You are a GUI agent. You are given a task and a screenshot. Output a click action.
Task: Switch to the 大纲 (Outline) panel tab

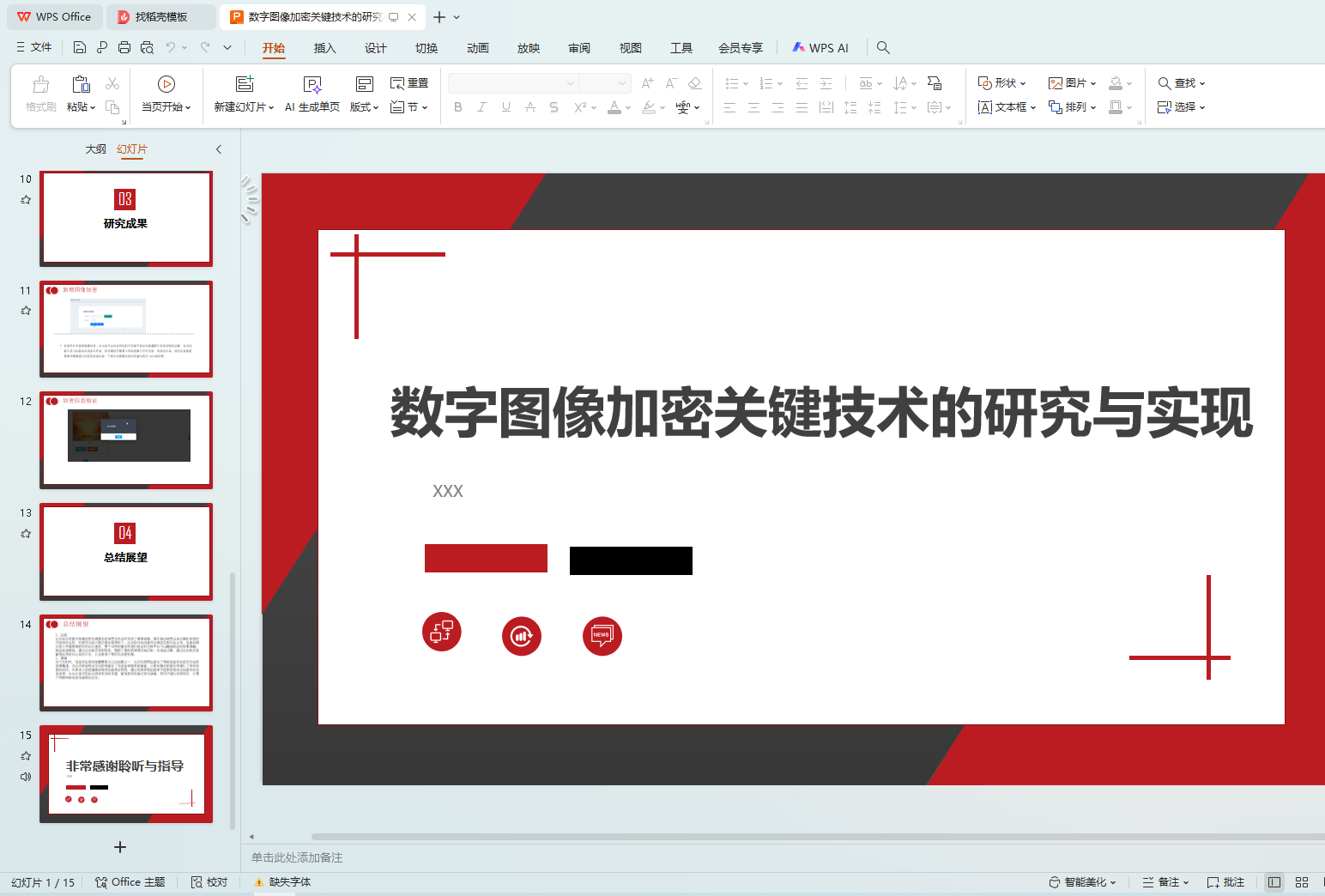point(96,149)
